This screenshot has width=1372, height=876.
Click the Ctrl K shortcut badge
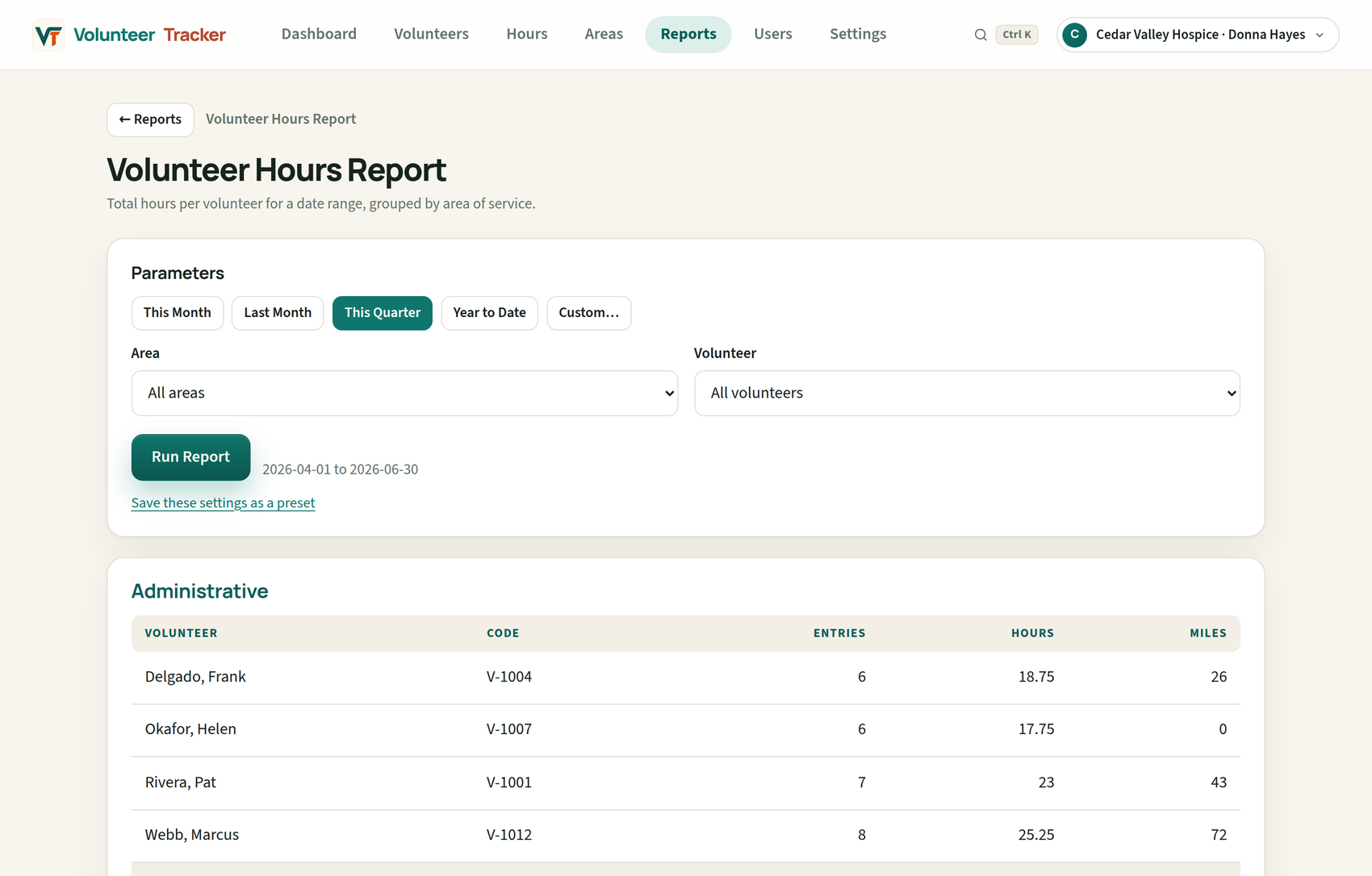click(1017, 35)
